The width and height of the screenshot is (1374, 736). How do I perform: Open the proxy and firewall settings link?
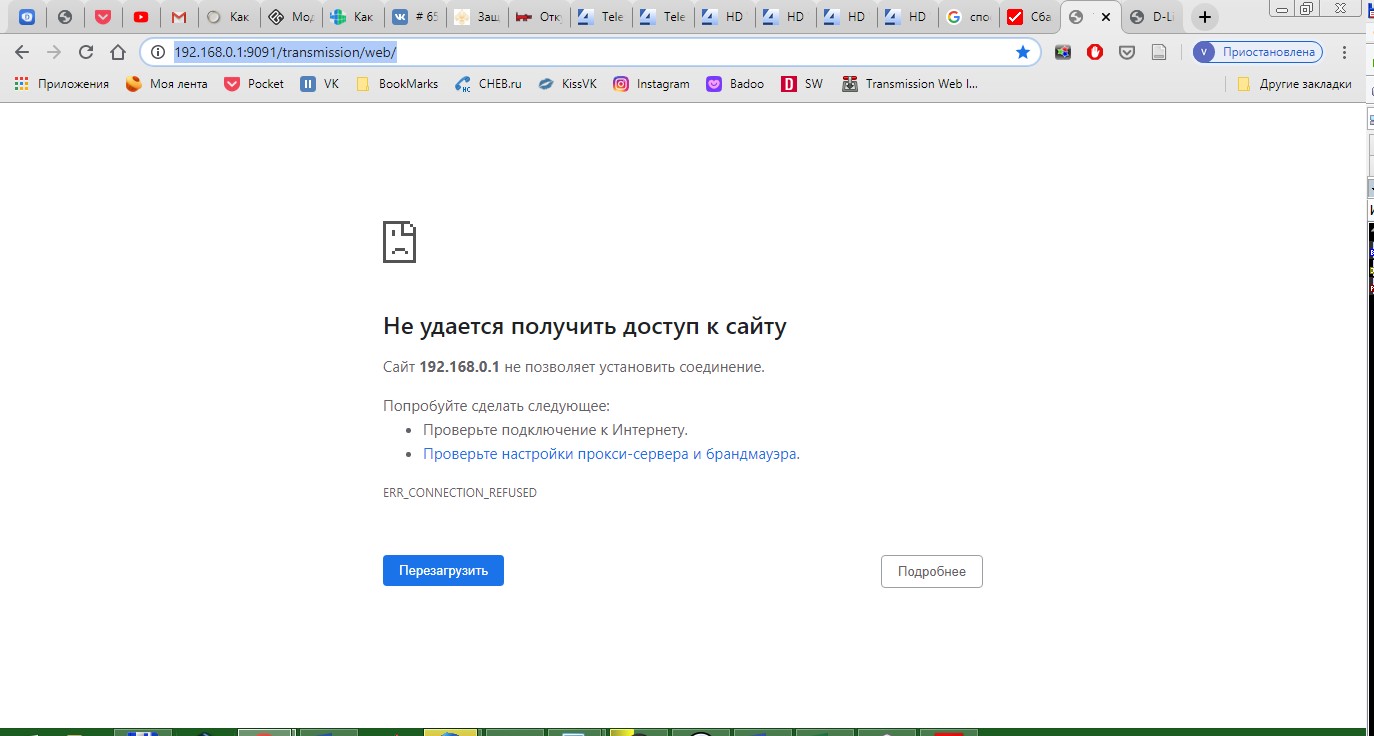[609, 454]
